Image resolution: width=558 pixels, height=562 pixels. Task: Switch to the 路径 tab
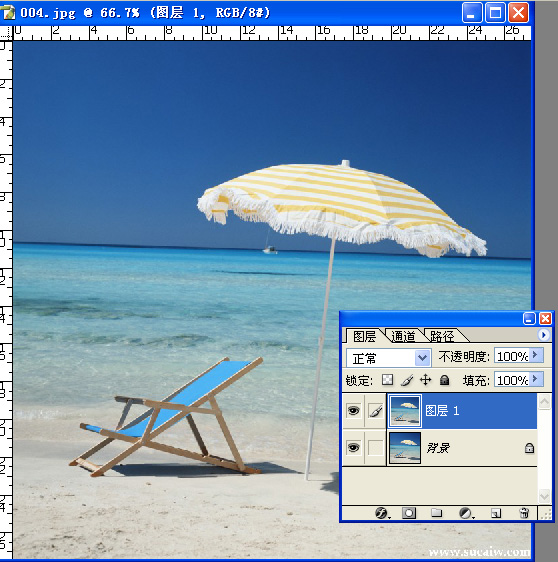tap(442, 336)
